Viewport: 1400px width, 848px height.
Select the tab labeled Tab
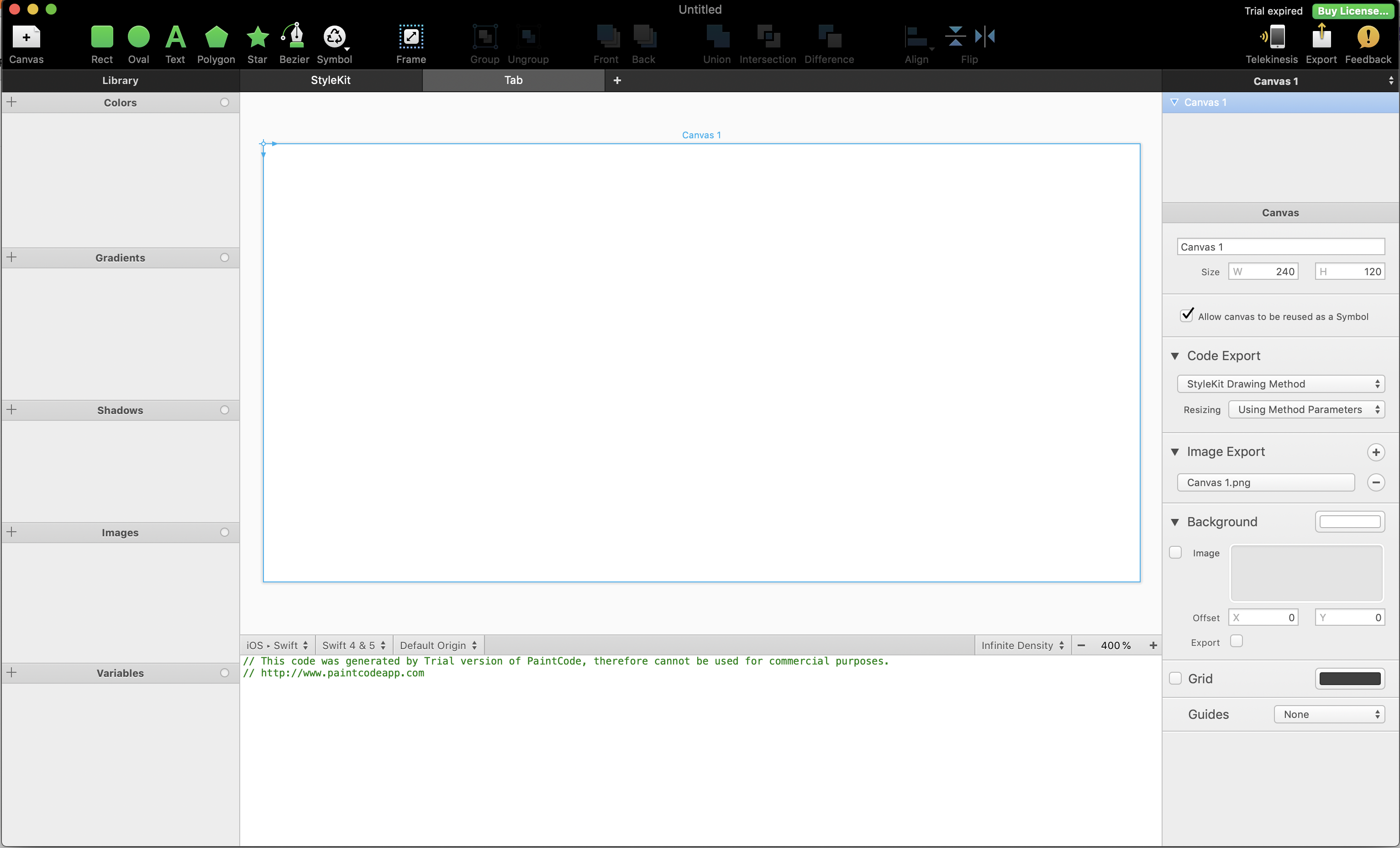click(x=513, y=80)
